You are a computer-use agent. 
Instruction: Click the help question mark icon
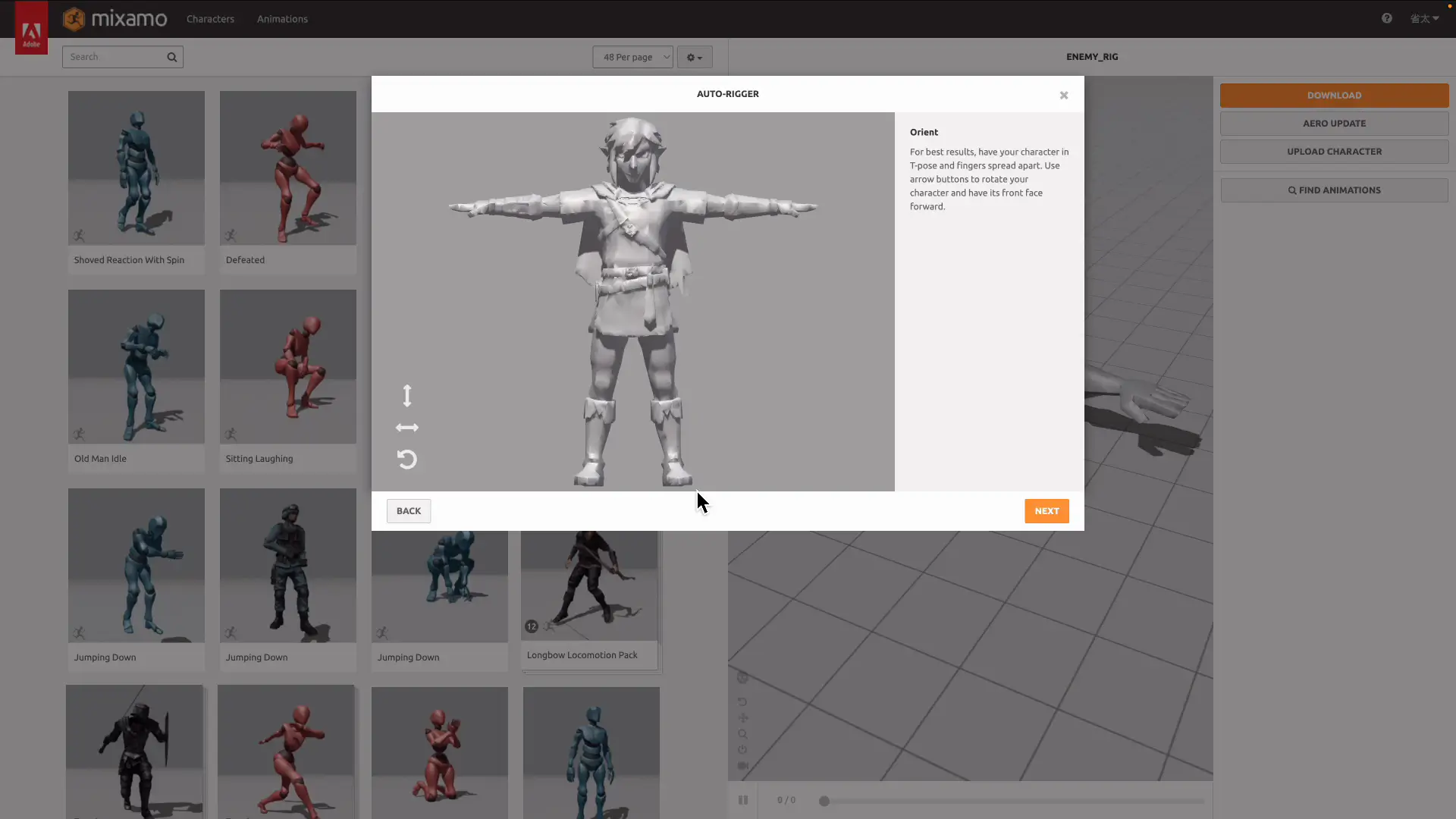coord(1386,18)
